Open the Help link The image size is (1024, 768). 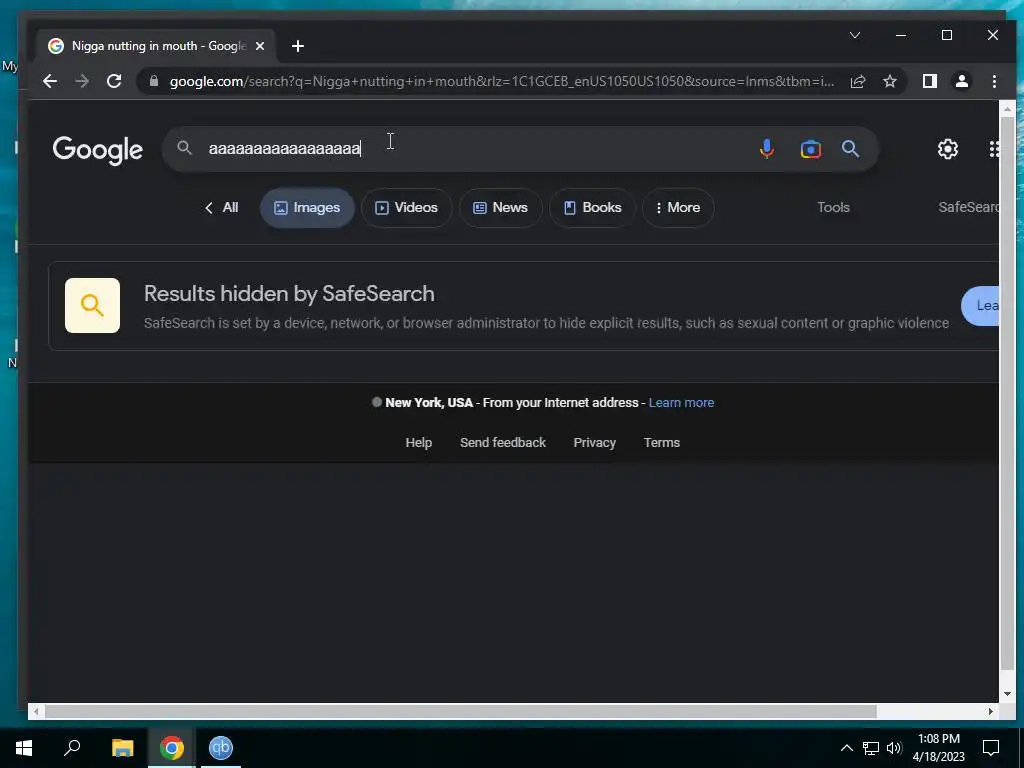[419, 443]
